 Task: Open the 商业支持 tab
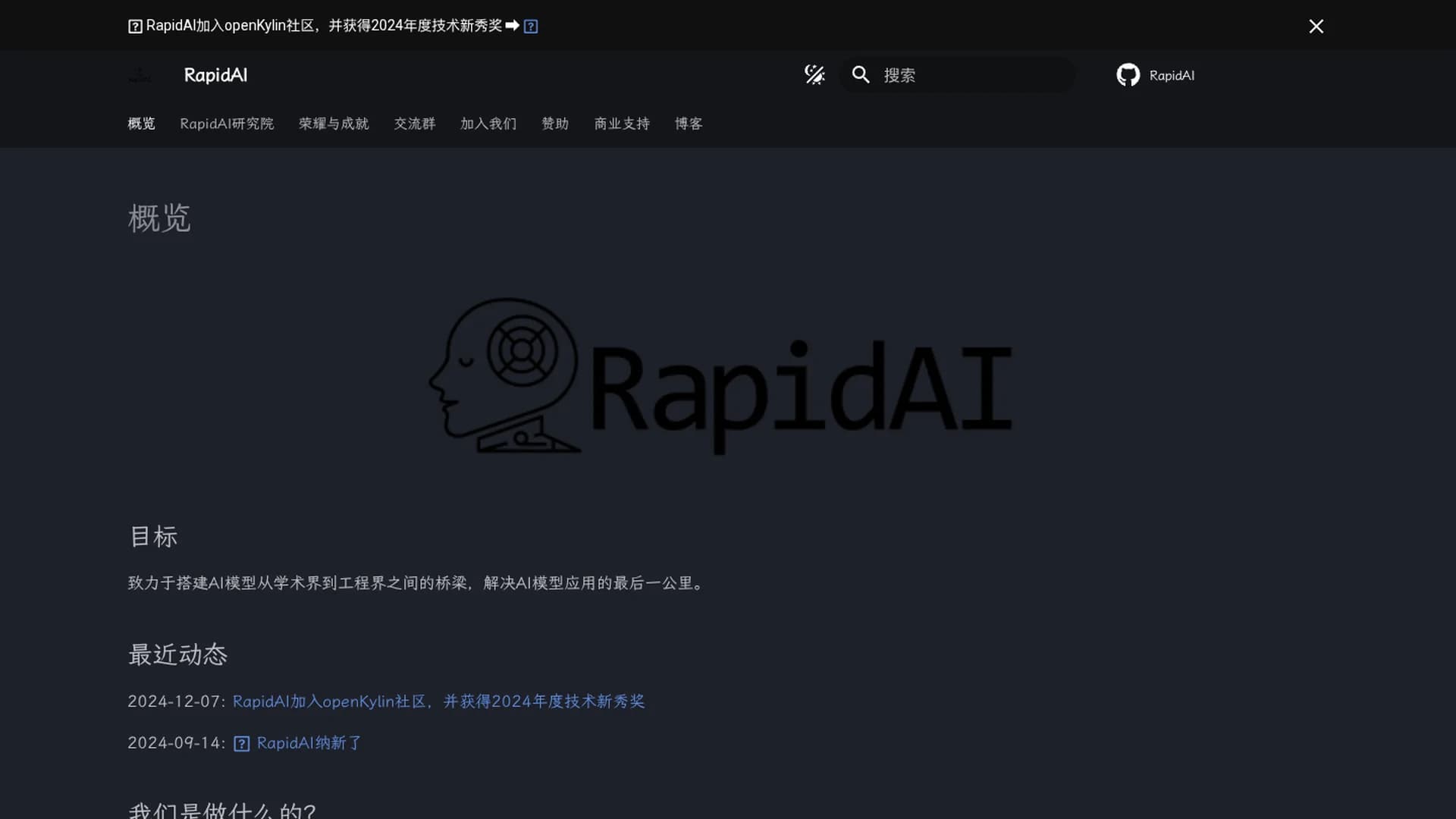coord(622,124)
